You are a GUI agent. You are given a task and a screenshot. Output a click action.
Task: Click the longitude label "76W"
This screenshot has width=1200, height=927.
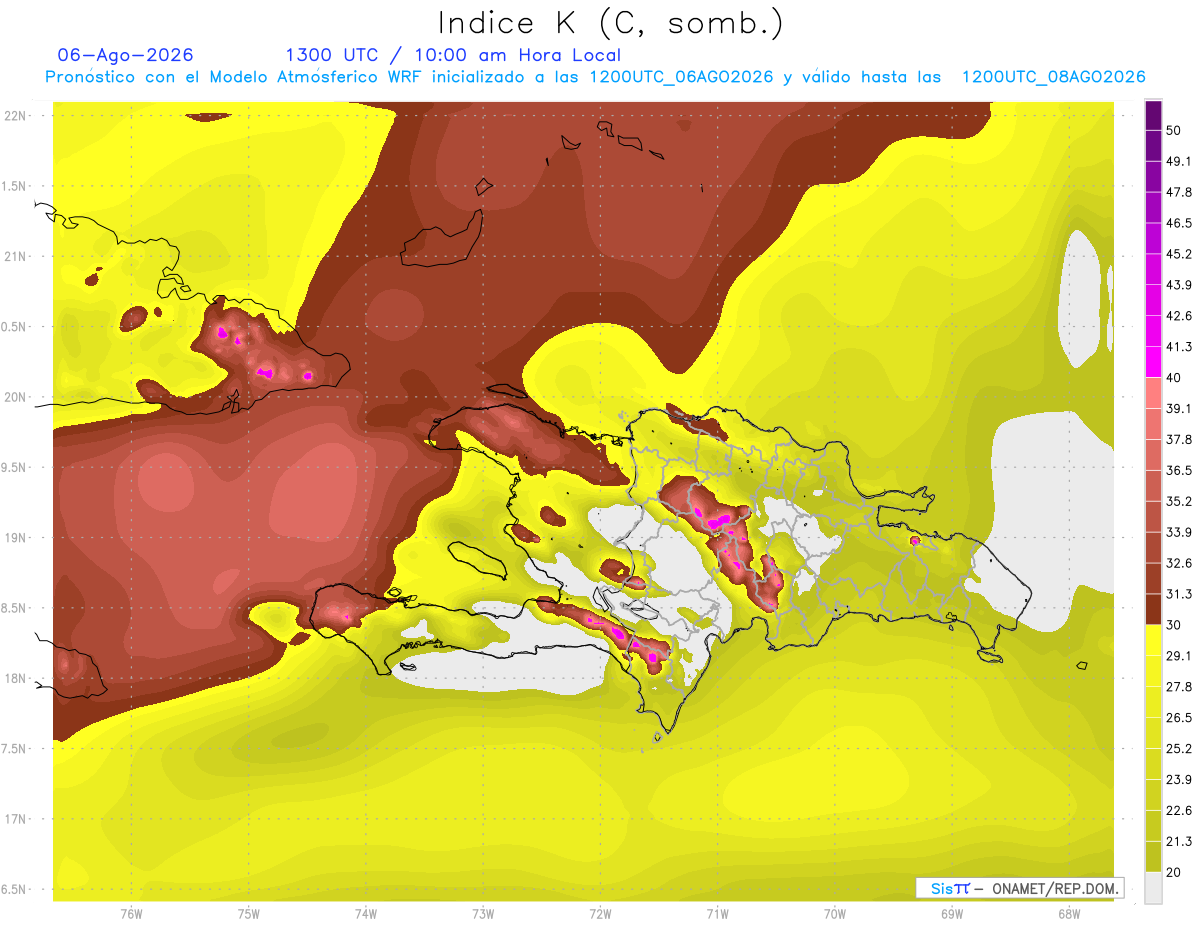[131, 913]
